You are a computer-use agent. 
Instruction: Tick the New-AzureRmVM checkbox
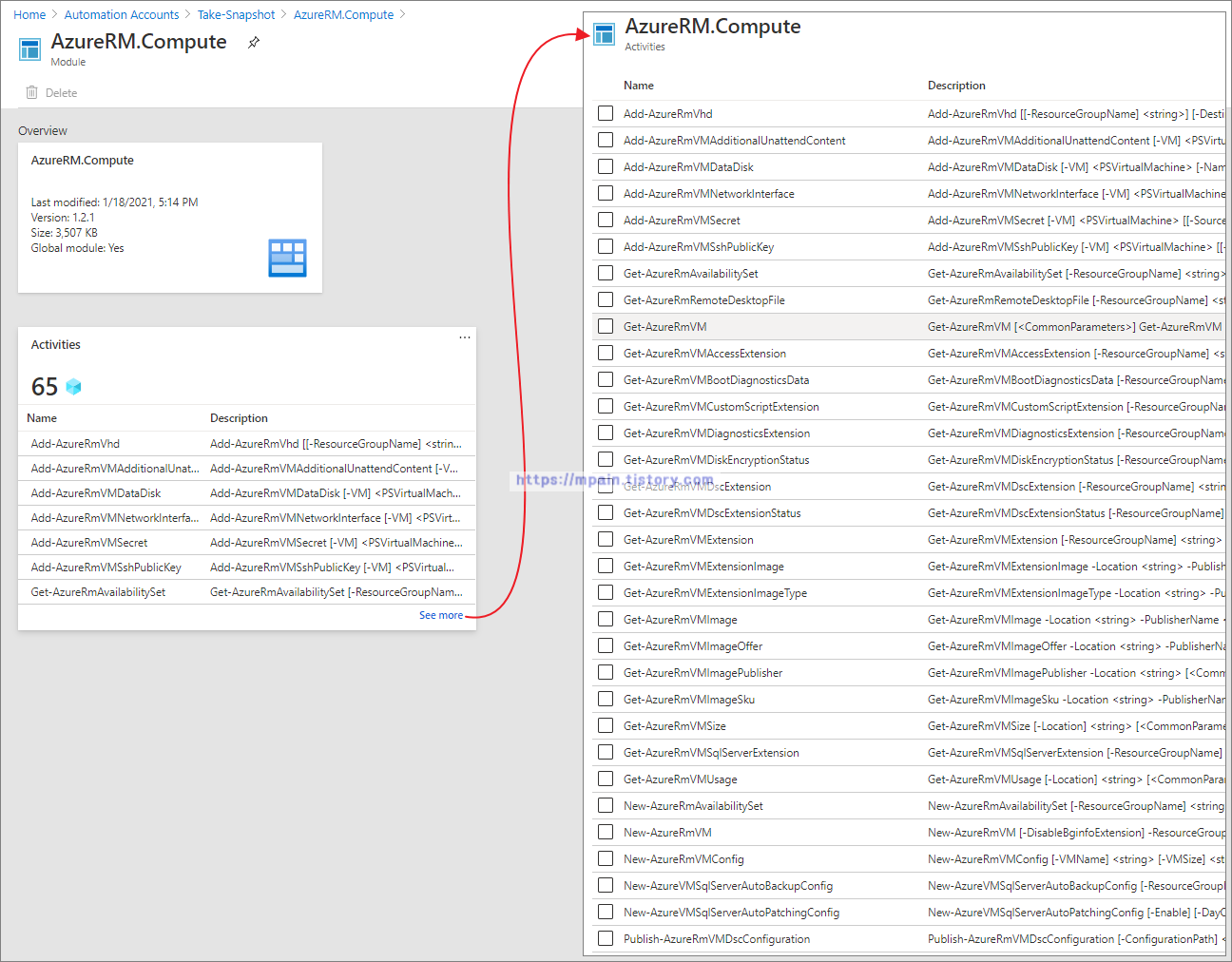[x=606, y=832]
